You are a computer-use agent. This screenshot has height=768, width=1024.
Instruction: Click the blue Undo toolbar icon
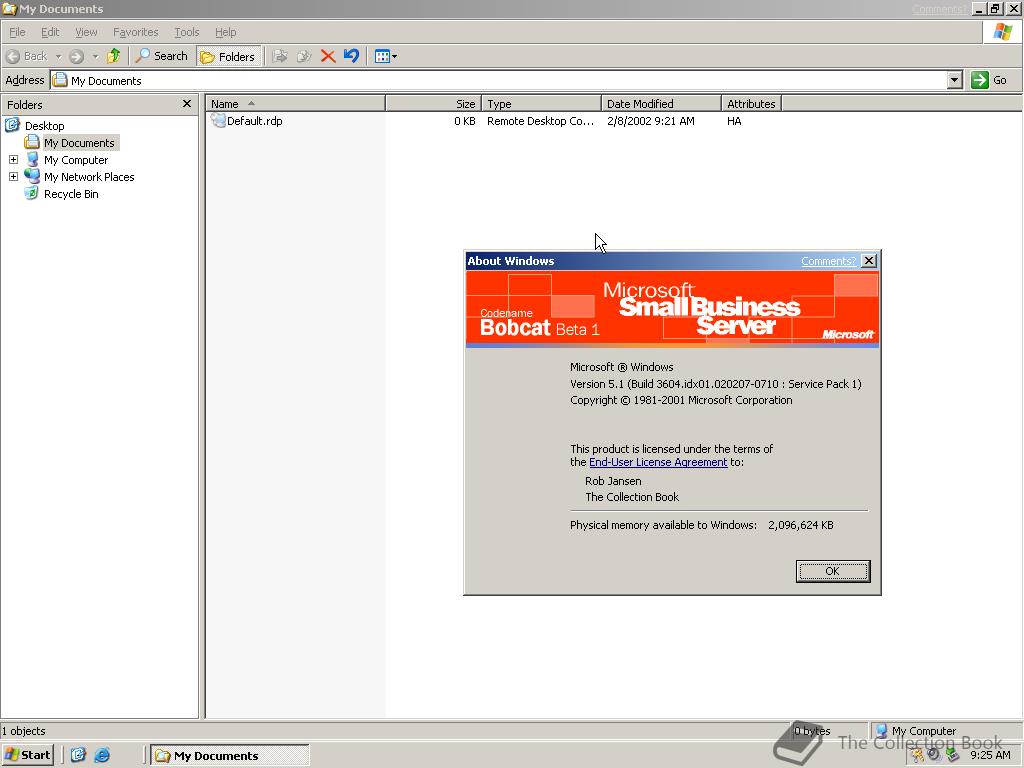click(351, 56)
